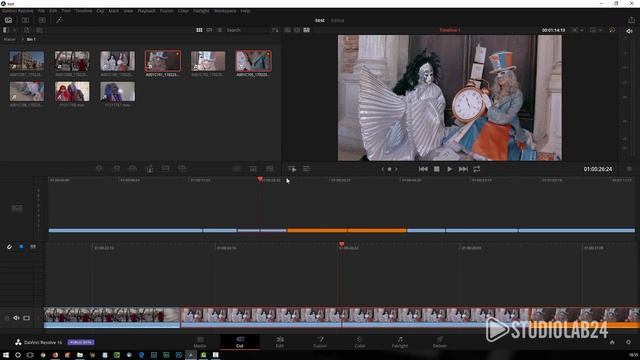
Task: Open the File menu
Action: 41,11
